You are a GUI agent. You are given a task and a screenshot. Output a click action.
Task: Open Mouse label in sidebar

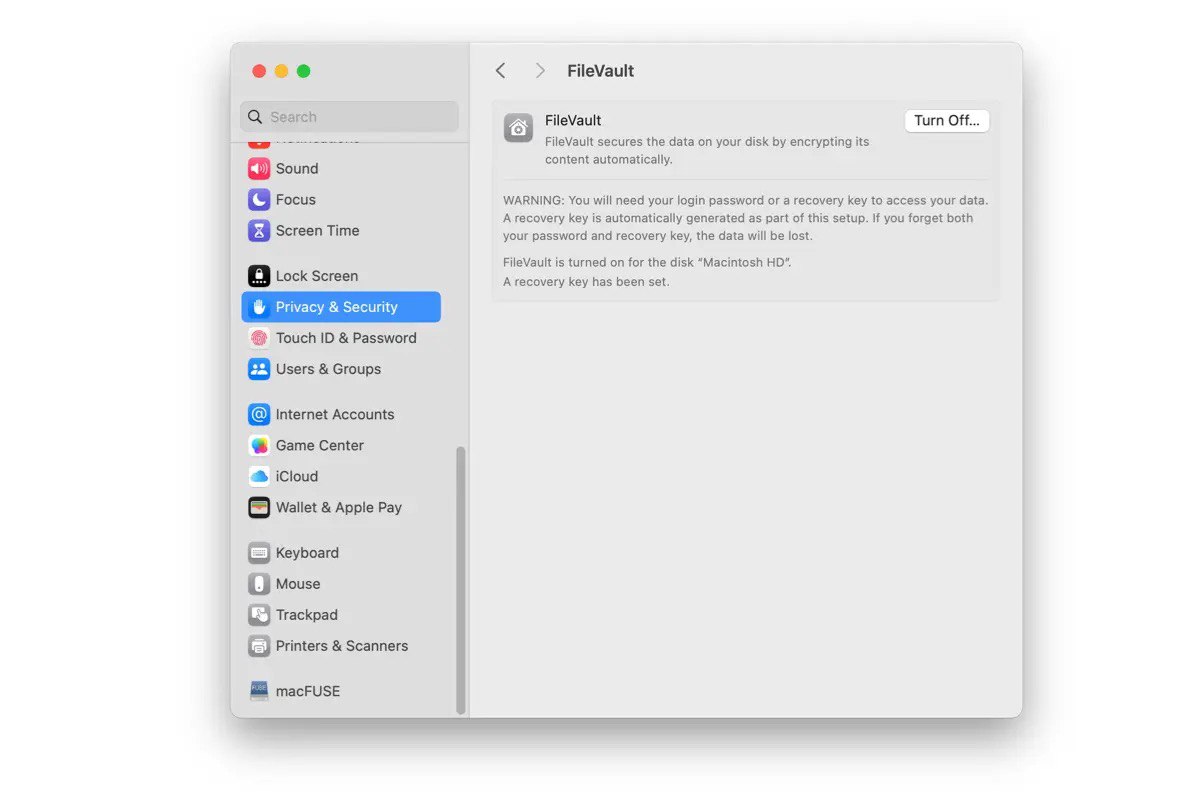pyautogui.click(x=298, y=584)
